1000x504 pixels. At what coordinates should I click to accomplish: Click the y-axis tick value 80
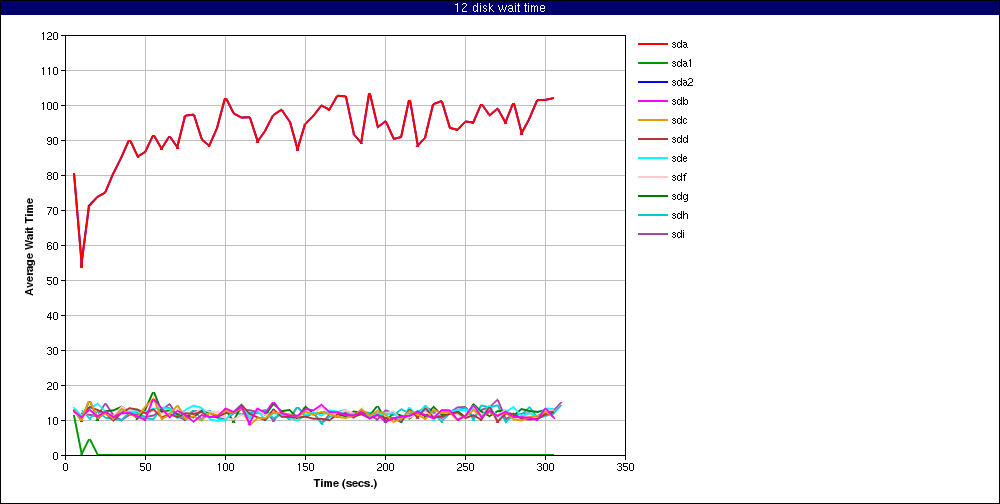pos(54,175)
